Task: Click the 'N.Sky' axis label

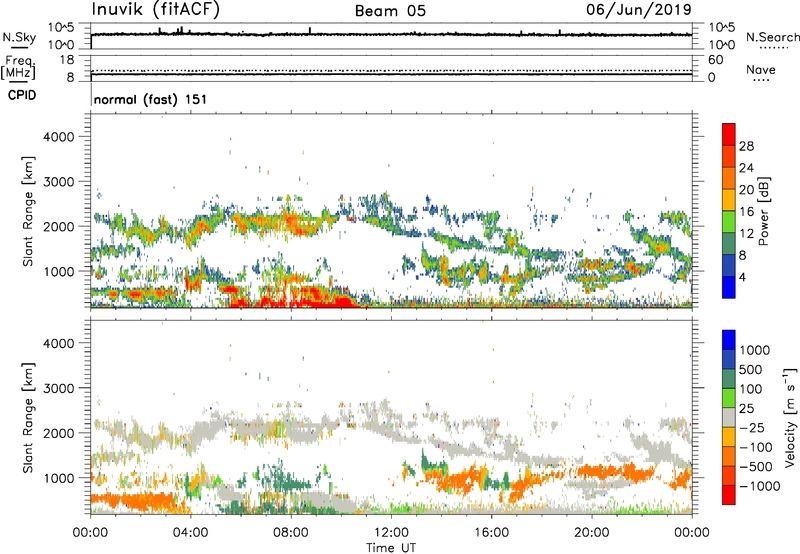Action: 19,38
